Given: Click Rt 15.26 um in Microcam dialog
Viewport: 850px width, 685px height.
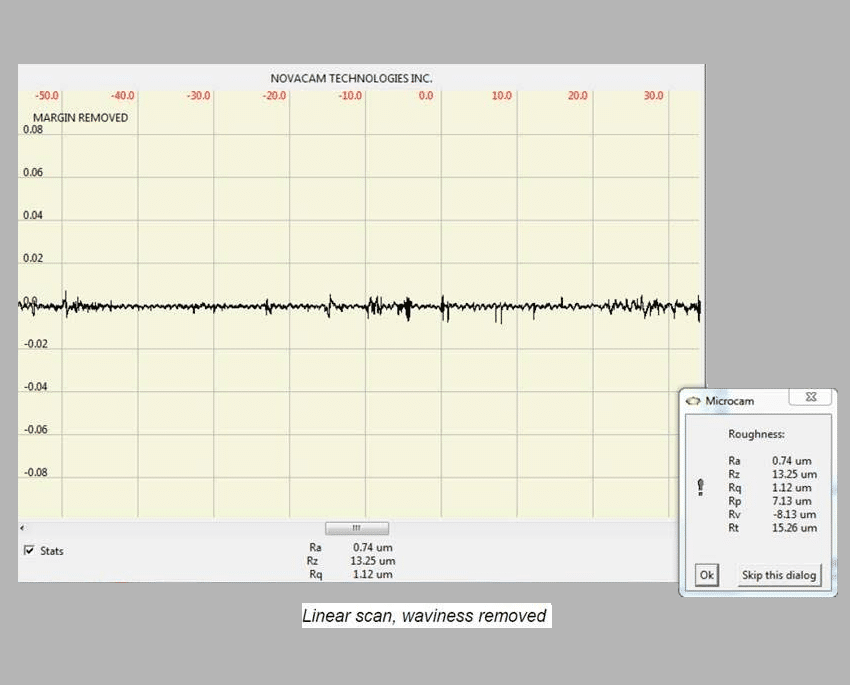Looking at the screenshot, I should (x=772, y=528).
